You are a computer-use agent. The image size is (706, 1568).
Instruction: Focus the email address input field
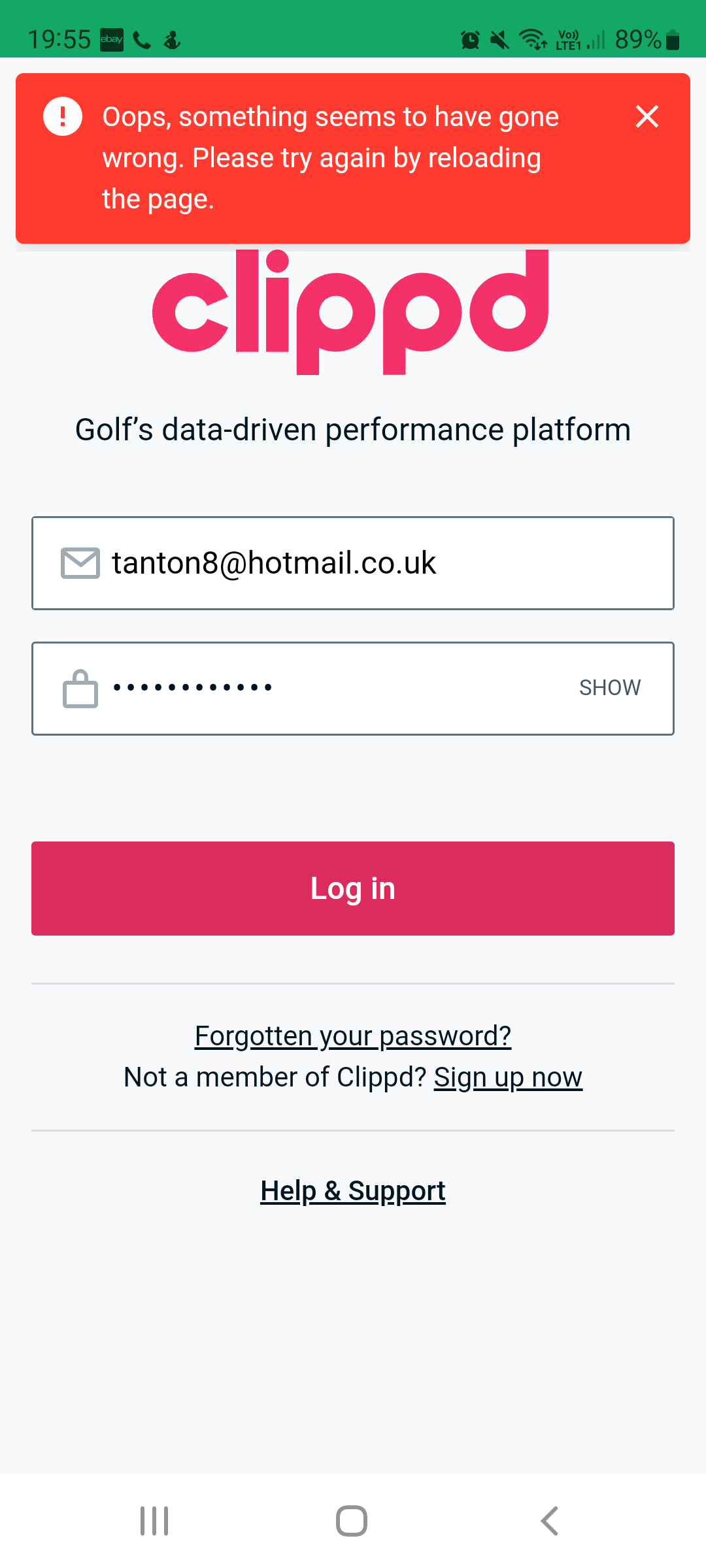tap(386, 563)
